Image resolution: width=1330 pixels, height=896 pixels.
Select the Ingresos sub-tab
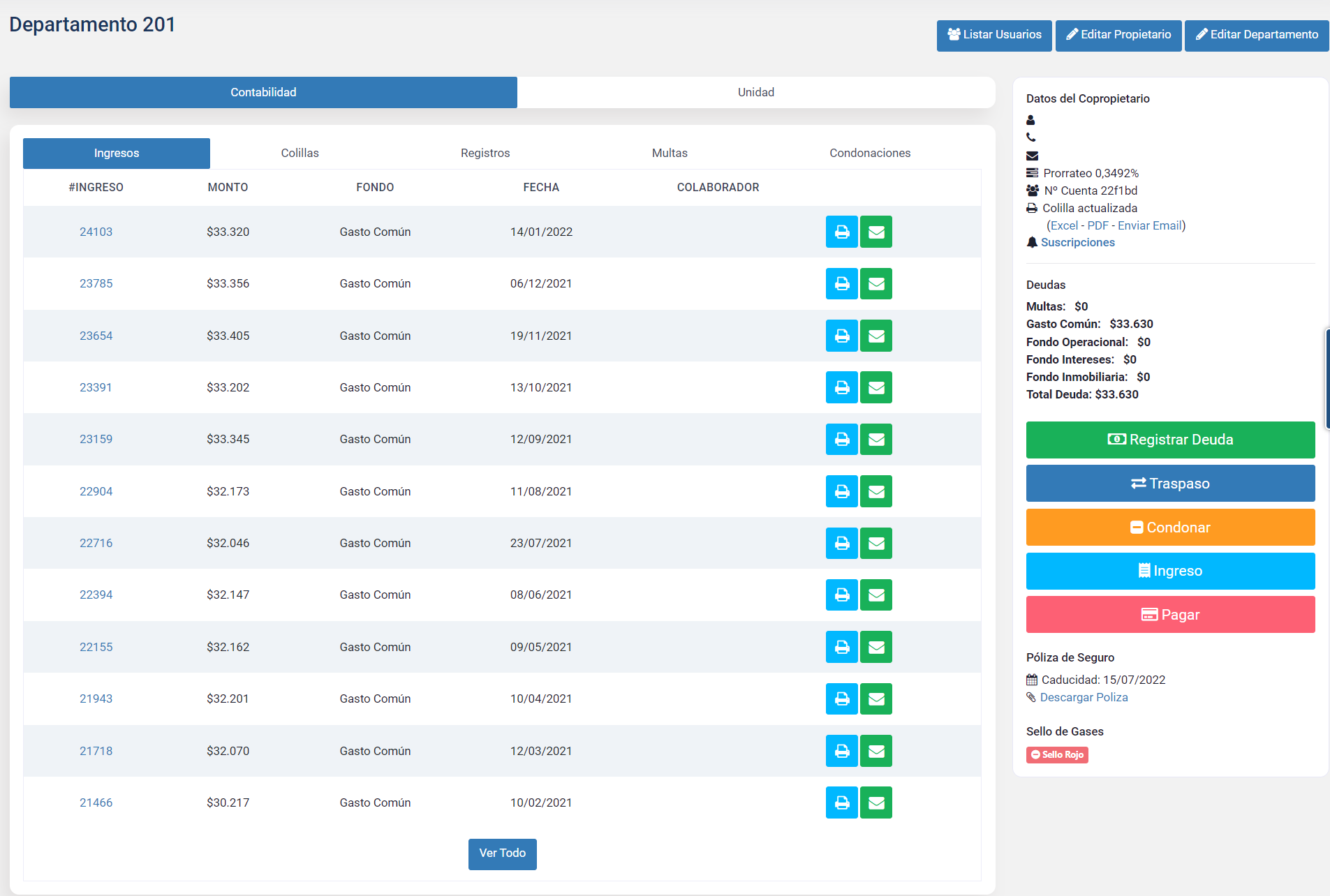pos(117,153)
